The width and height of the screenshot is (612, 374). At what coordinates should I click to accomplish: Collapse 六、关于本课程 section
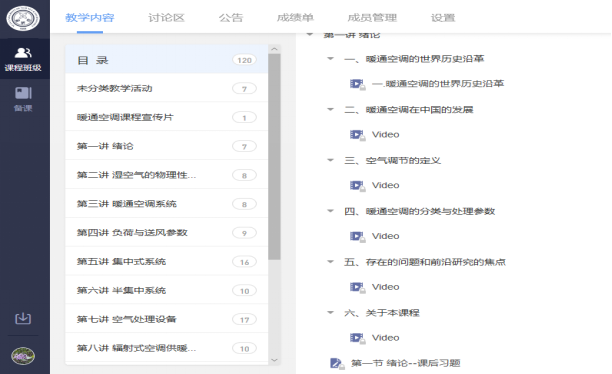tap(330, 312)
